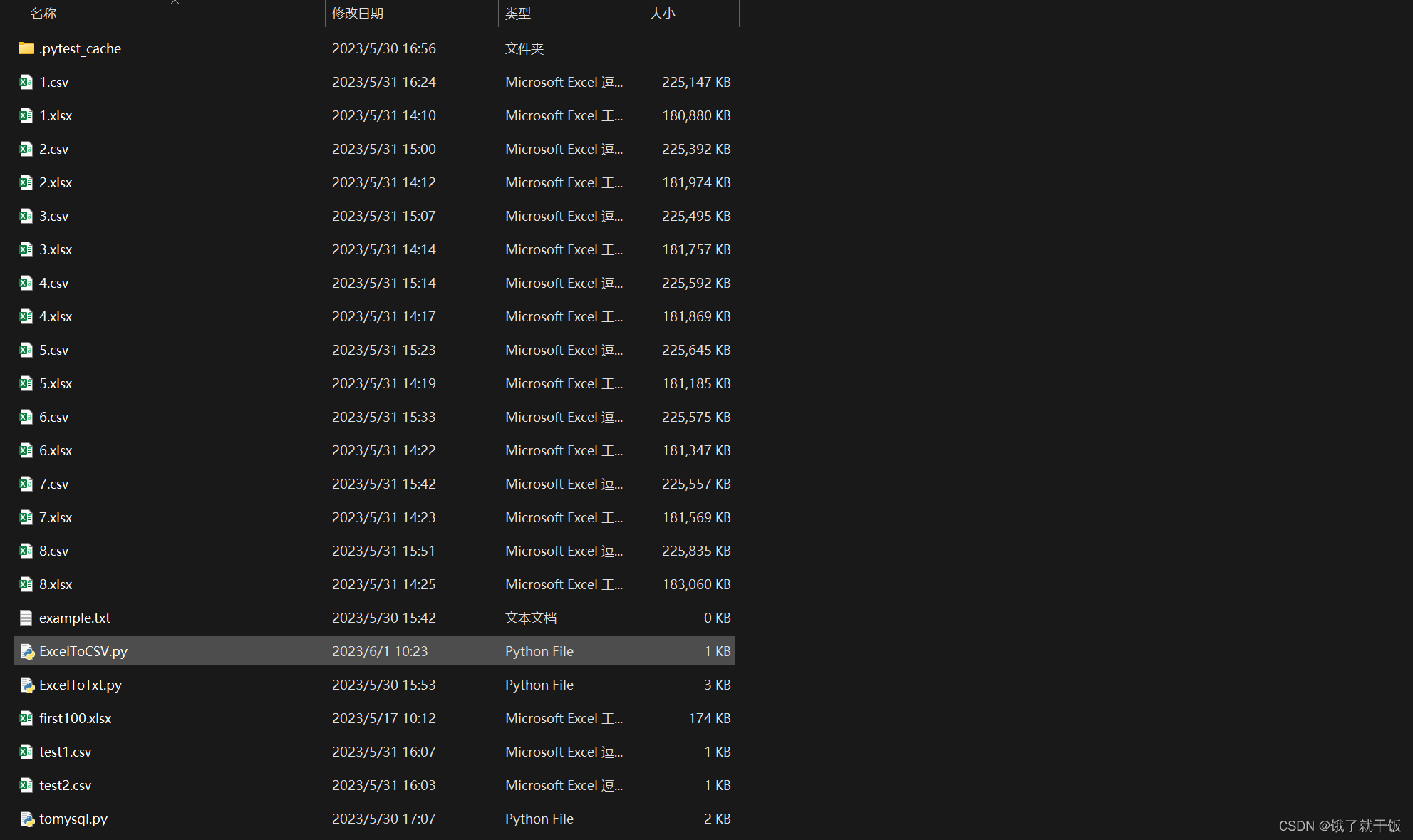Select the file name test2.csv
The width and height of the screenshot is (1413, 840).
pyautogui.click(x=66, y=785)
